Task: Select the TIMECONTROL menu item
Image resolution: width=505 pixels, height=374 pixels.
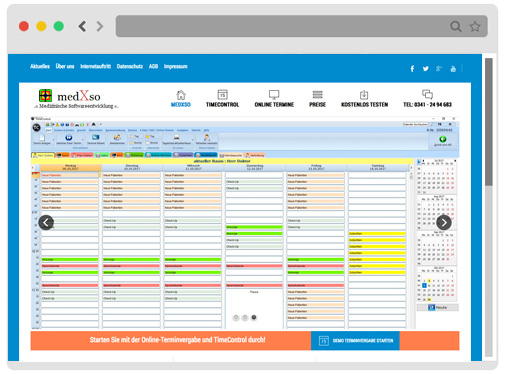Action: pyautogui.click(x=222, y=99)
